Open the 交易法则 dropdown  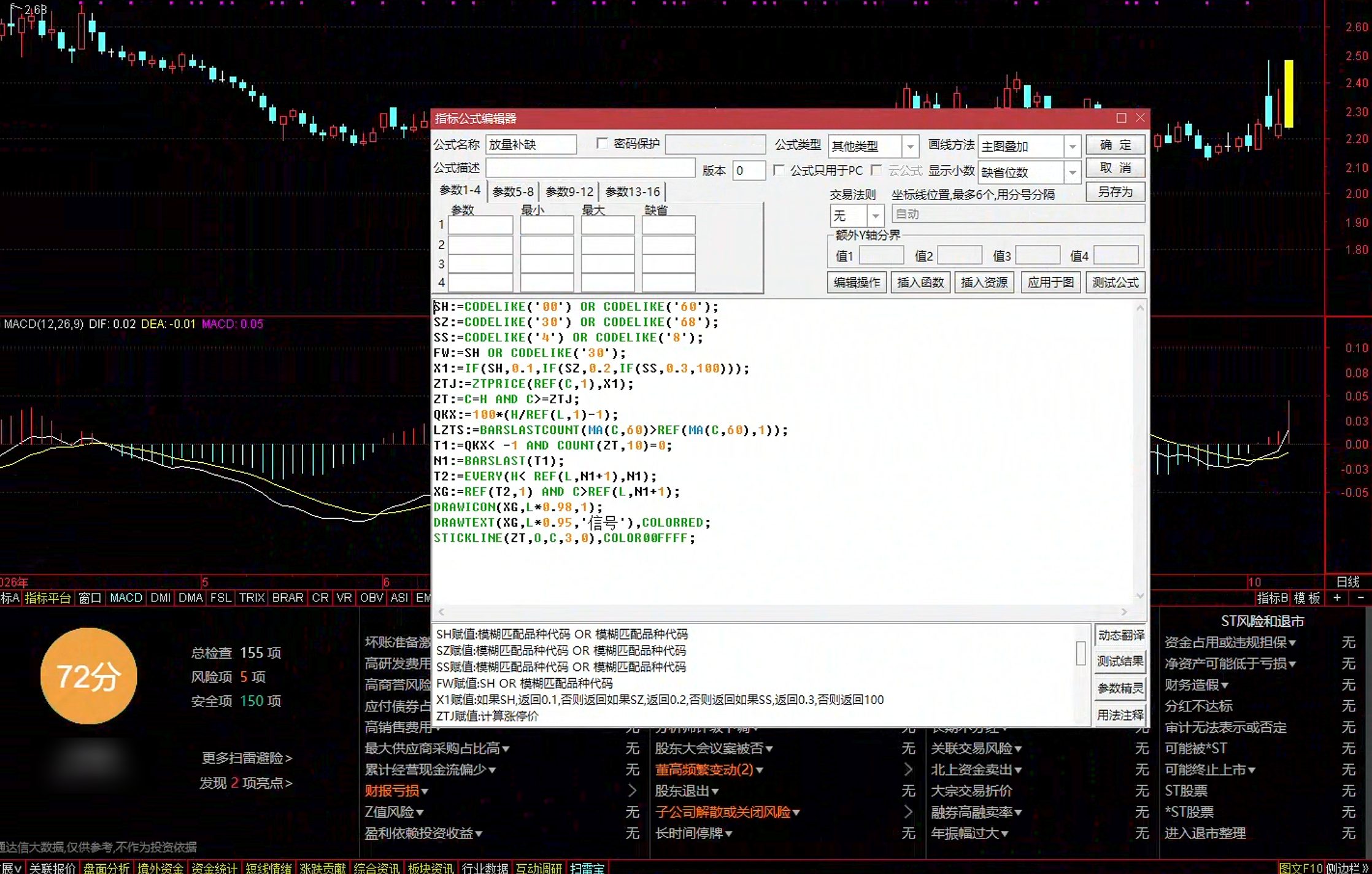(876, 215)
